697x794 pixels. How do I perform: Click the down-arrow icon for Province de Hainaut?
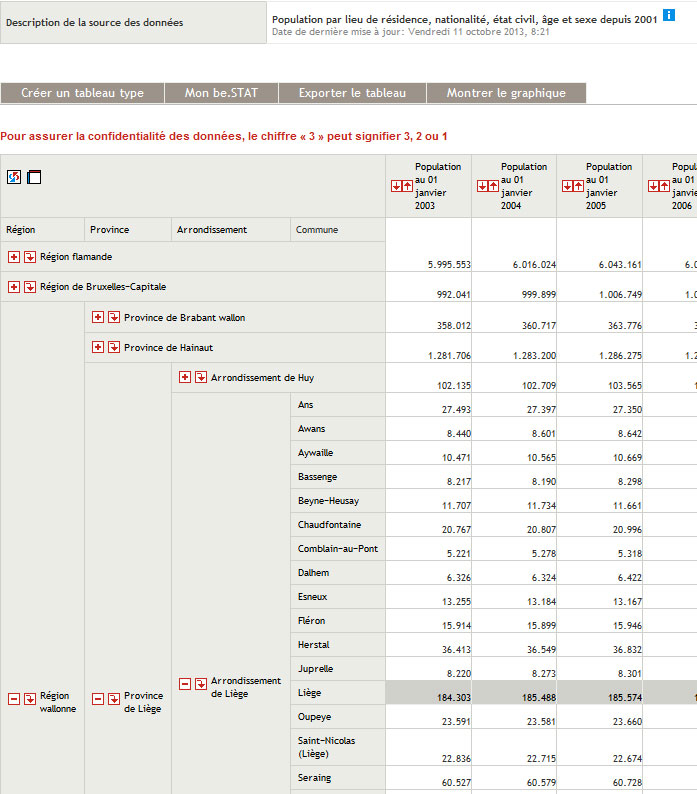click(114, 347)
